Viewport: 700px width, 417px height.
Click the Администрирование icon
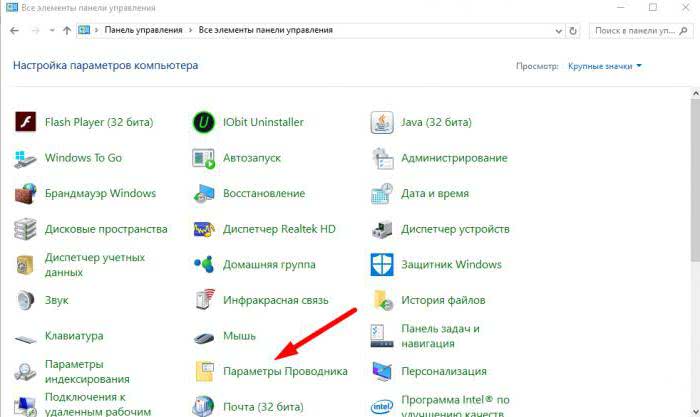coord(382,158)
